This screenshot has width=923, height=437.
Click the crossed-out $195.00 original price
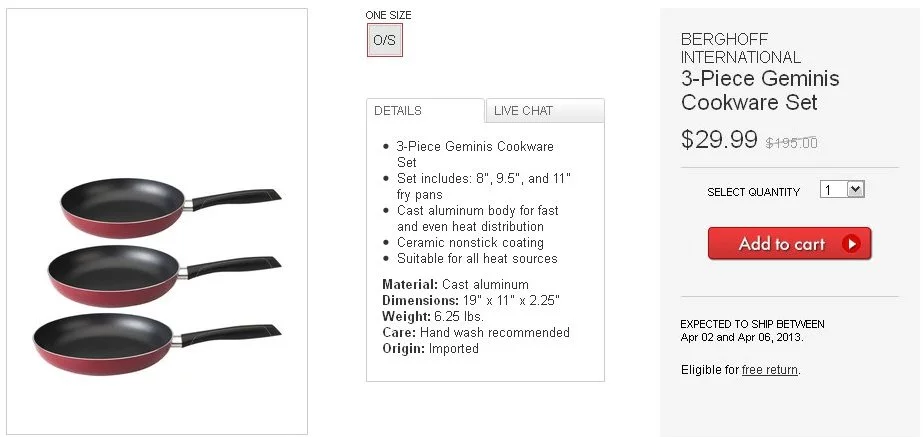791,142
